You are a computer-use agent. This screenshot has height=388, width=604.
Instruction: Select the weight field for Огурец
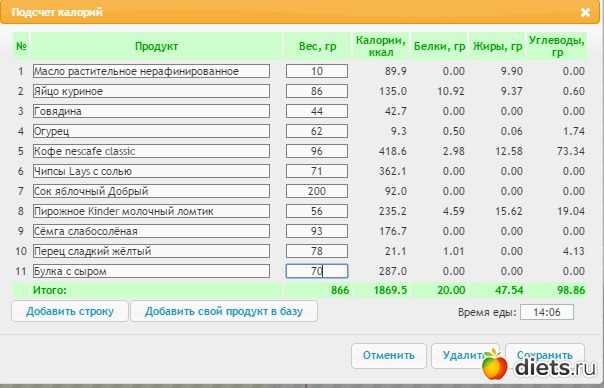coord(317,131)
